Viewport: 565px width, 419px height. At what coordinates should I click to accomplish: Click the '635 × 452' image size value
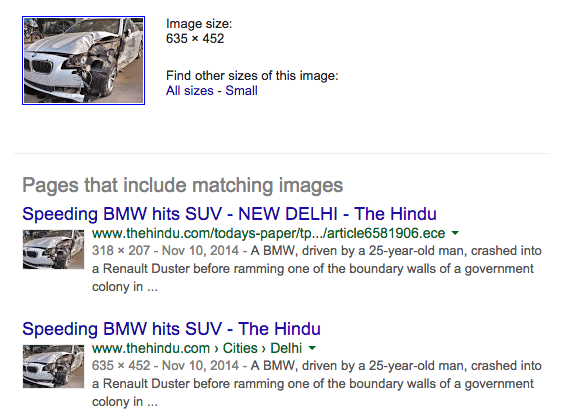tap(195, 39)
